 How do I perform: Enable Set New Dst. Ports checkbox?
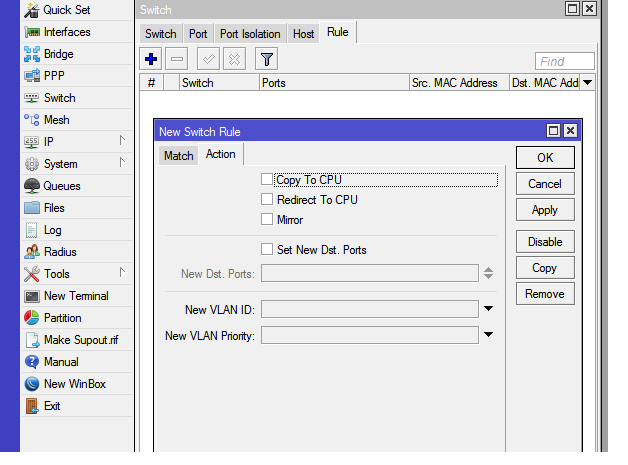click(267, 249)
